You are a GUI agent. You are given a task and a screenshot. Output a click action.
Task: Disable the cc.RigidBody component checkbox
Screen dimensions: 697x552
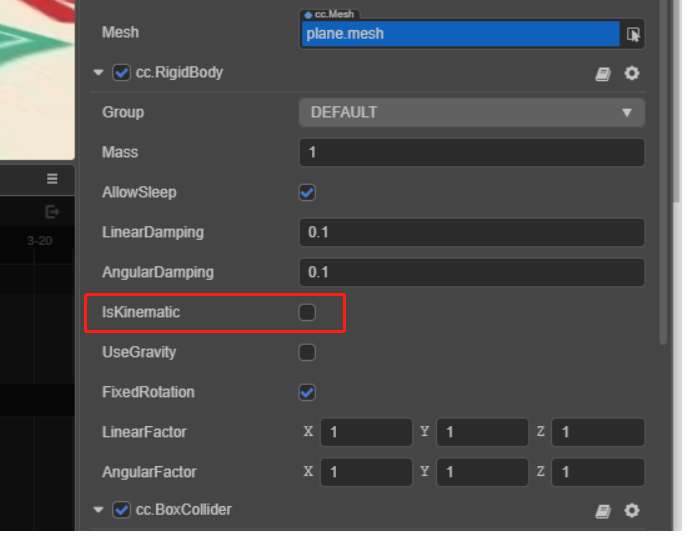122,73
